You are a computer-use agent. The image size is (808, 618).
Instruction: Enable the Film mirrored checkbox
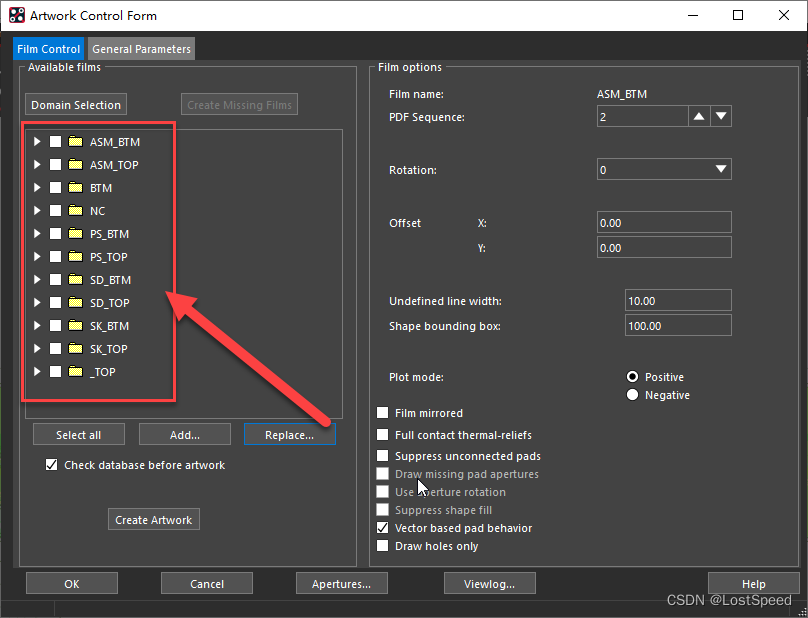click(x=383, y=413)
